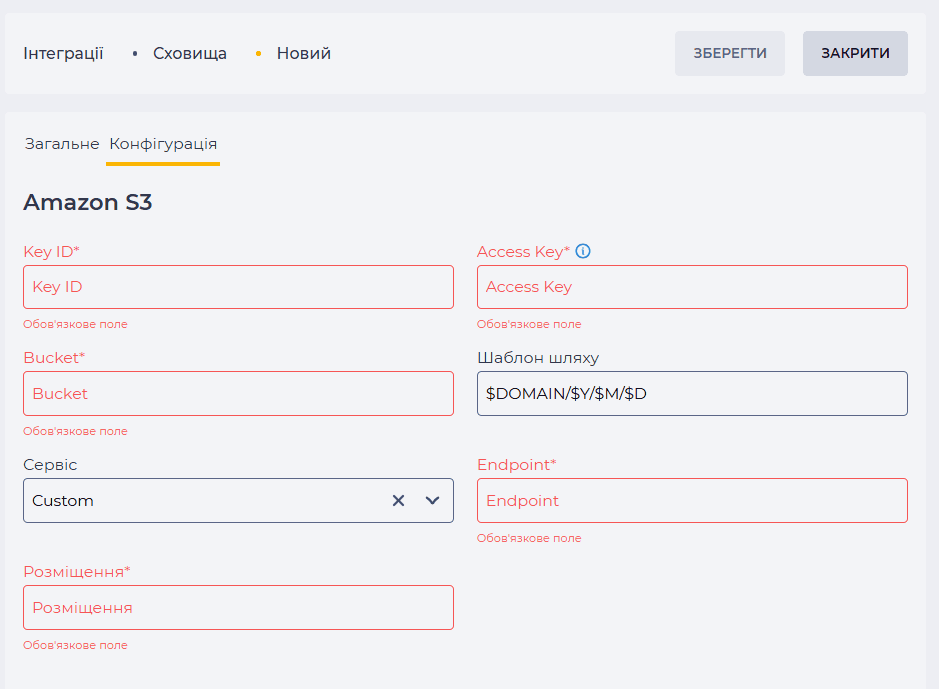Click the Bucket* label
The image size is (939, 689).
pyautogui.click(x=54, y=358)
